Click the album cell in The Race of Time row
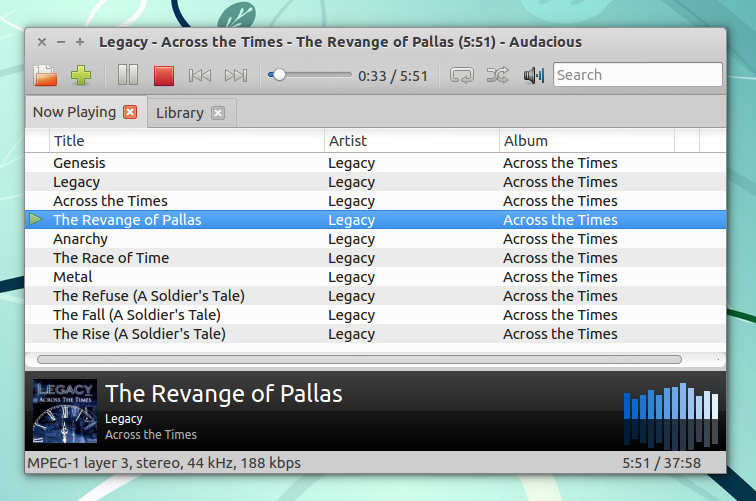This screenshot has width=756, height=501. pyautogui.click(x=560, y=258)
